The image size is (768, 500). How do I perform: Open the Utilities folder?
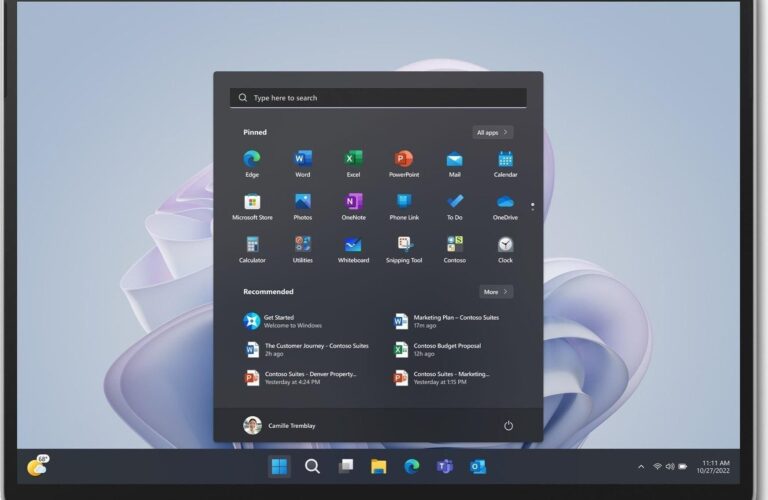click(303, 249)
